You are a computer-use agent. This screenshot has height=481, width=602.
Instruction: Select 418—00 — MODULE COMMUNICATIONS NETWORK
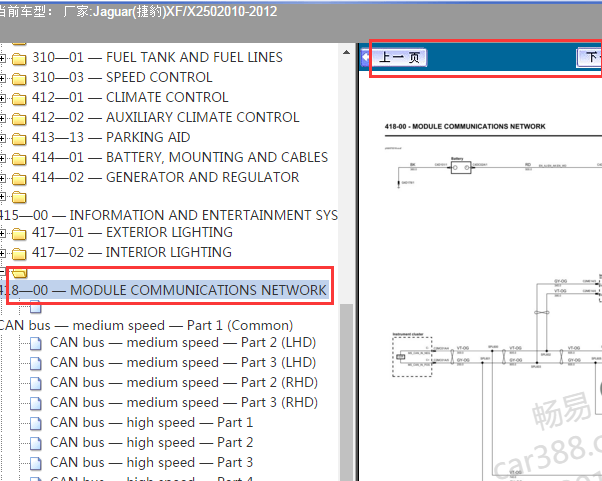coord(164,290)
